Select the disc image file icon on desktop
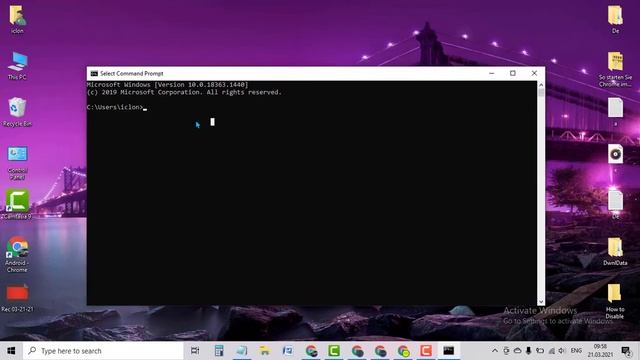 [616, 154]
